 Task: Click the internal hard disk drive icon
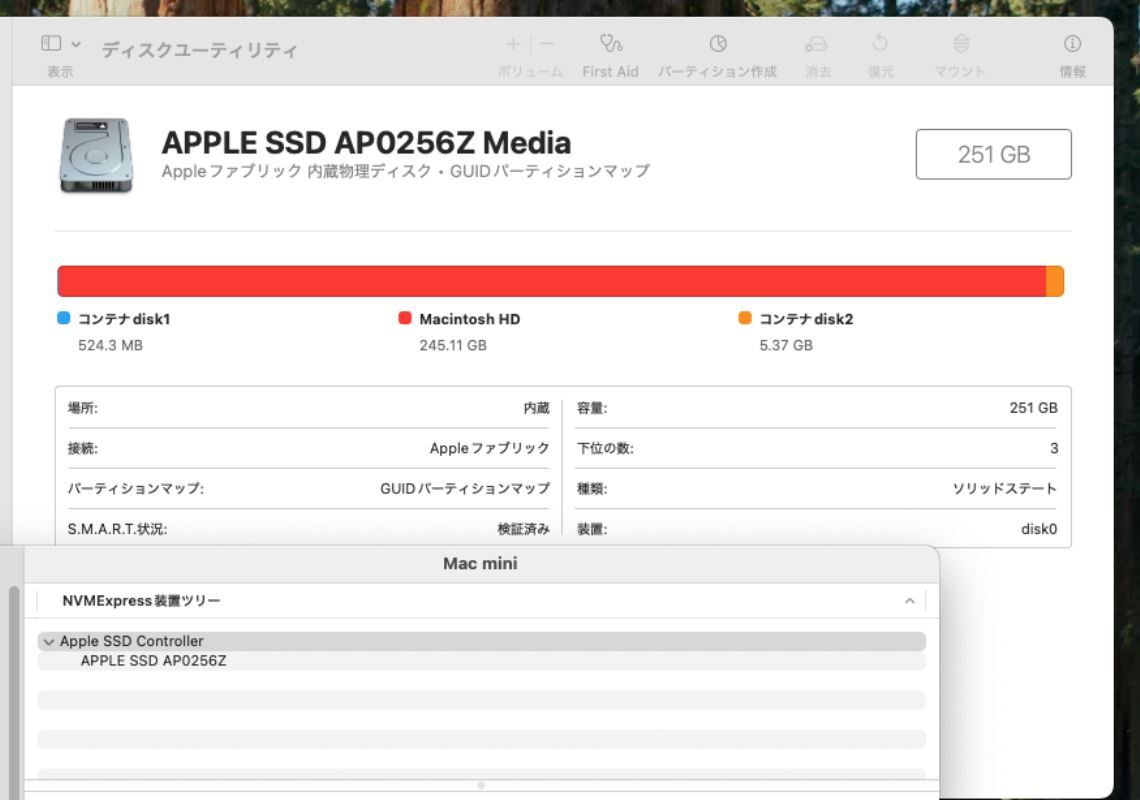click(95, 156)
